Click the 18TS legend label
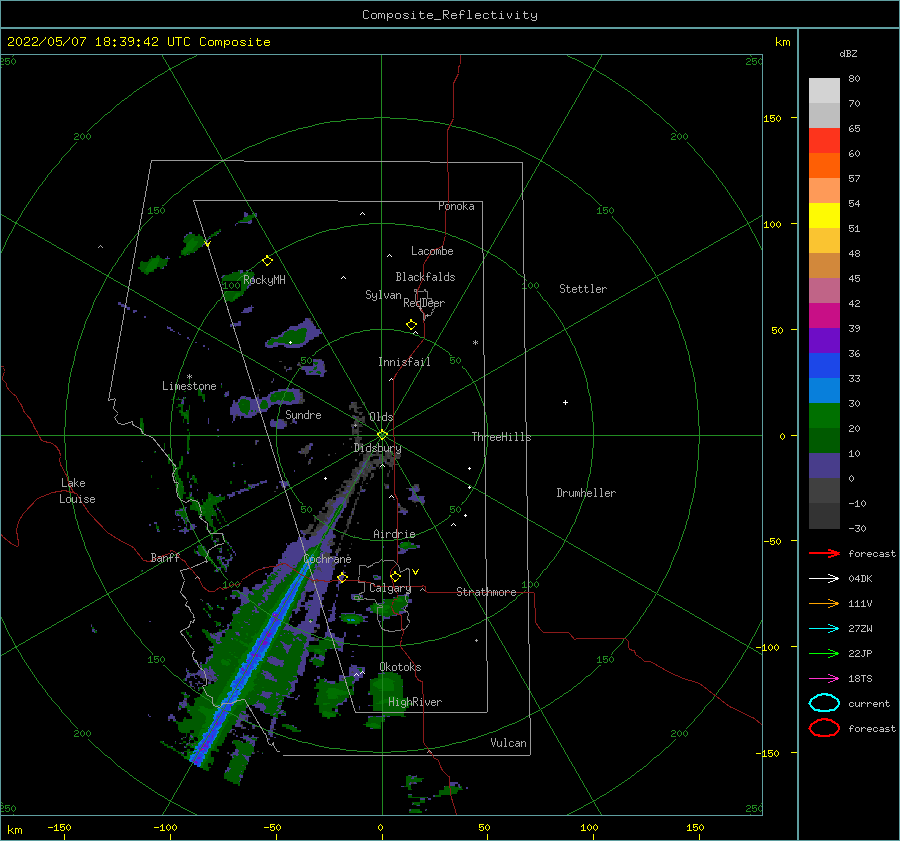900x841 pixels. tap(860, 679)
